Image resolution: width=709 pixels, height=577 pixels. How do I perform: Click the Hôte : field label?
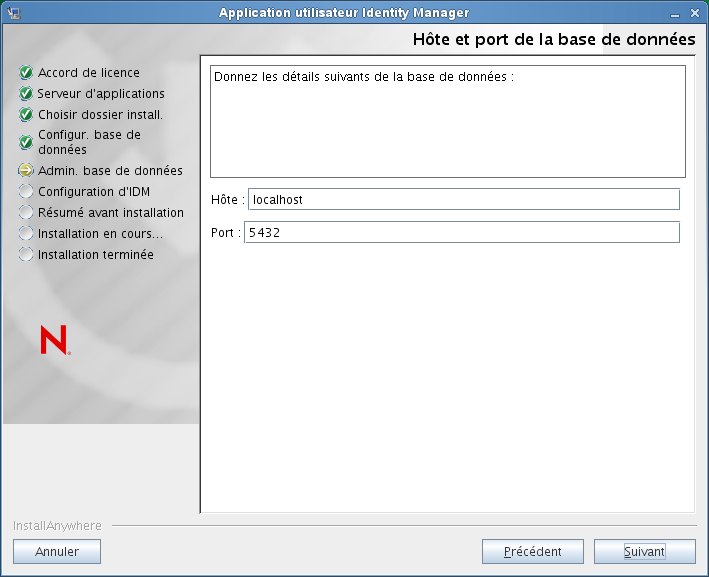[228, 199]
